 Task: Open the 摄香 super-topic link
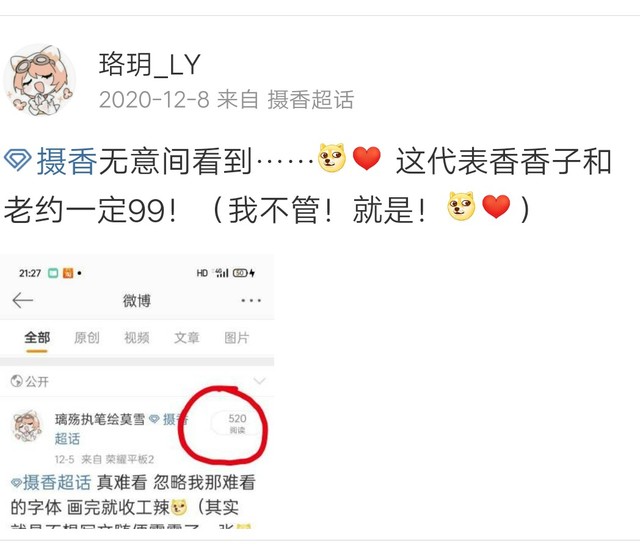coord(67,161)
